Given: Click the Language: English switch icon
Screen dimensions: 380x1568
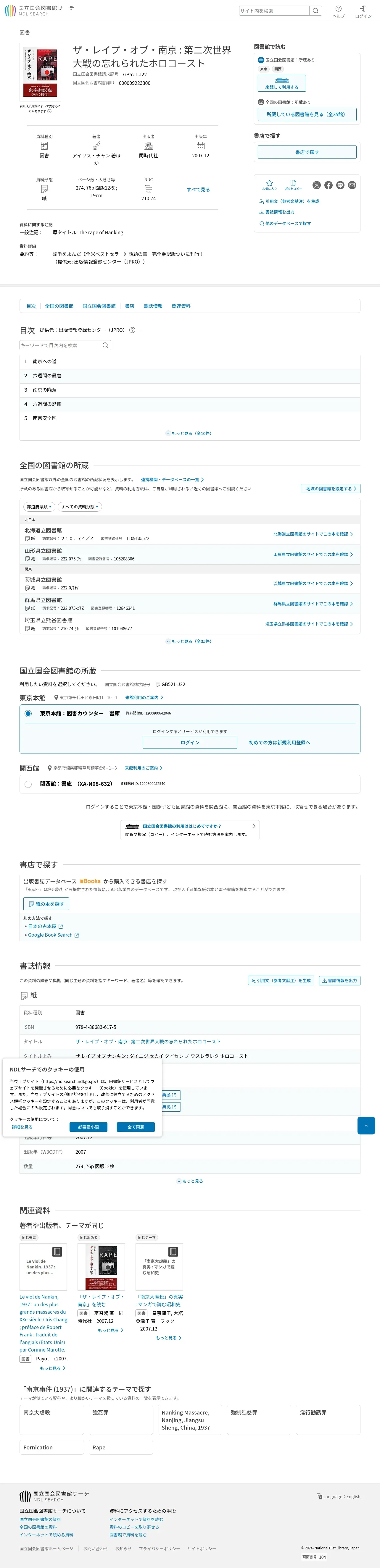Looking at the screenshot, I should click(319, 1496).
